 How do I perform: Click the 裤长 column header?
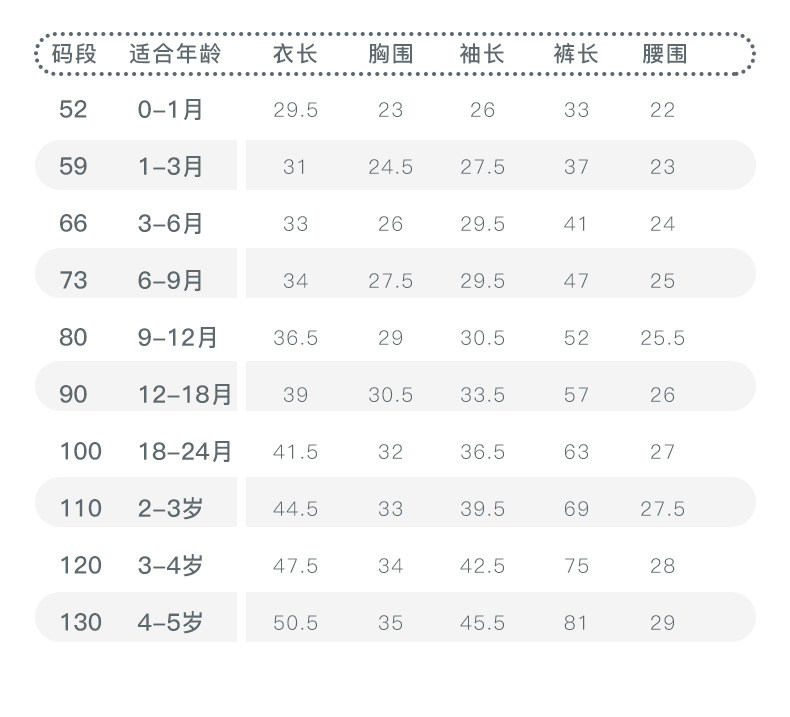pyautogui.click(x=575, y=54)
